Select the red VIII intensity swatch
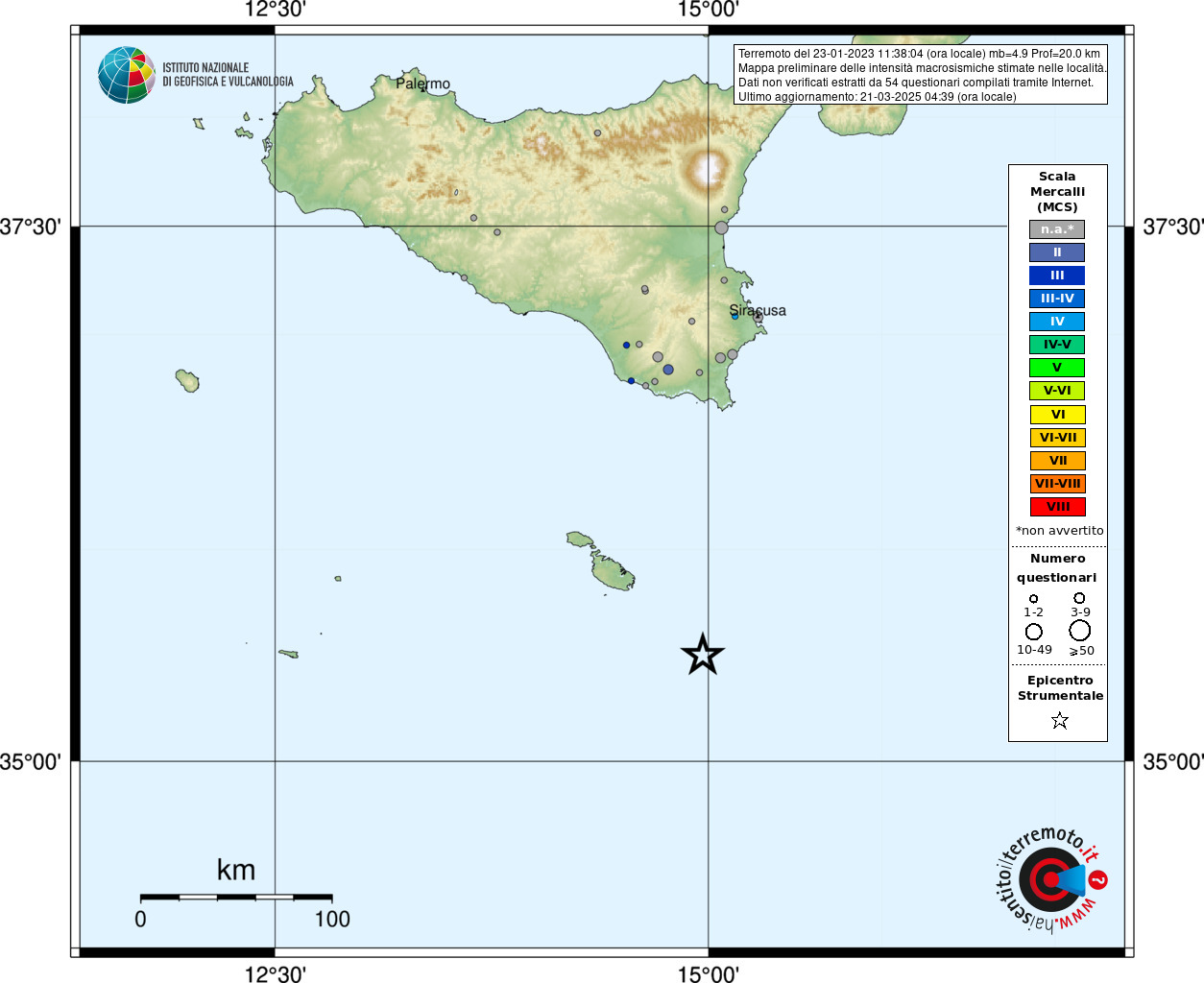Image resolution: width=1204 pixels, height=983 pixels. tap(1057, 507)
